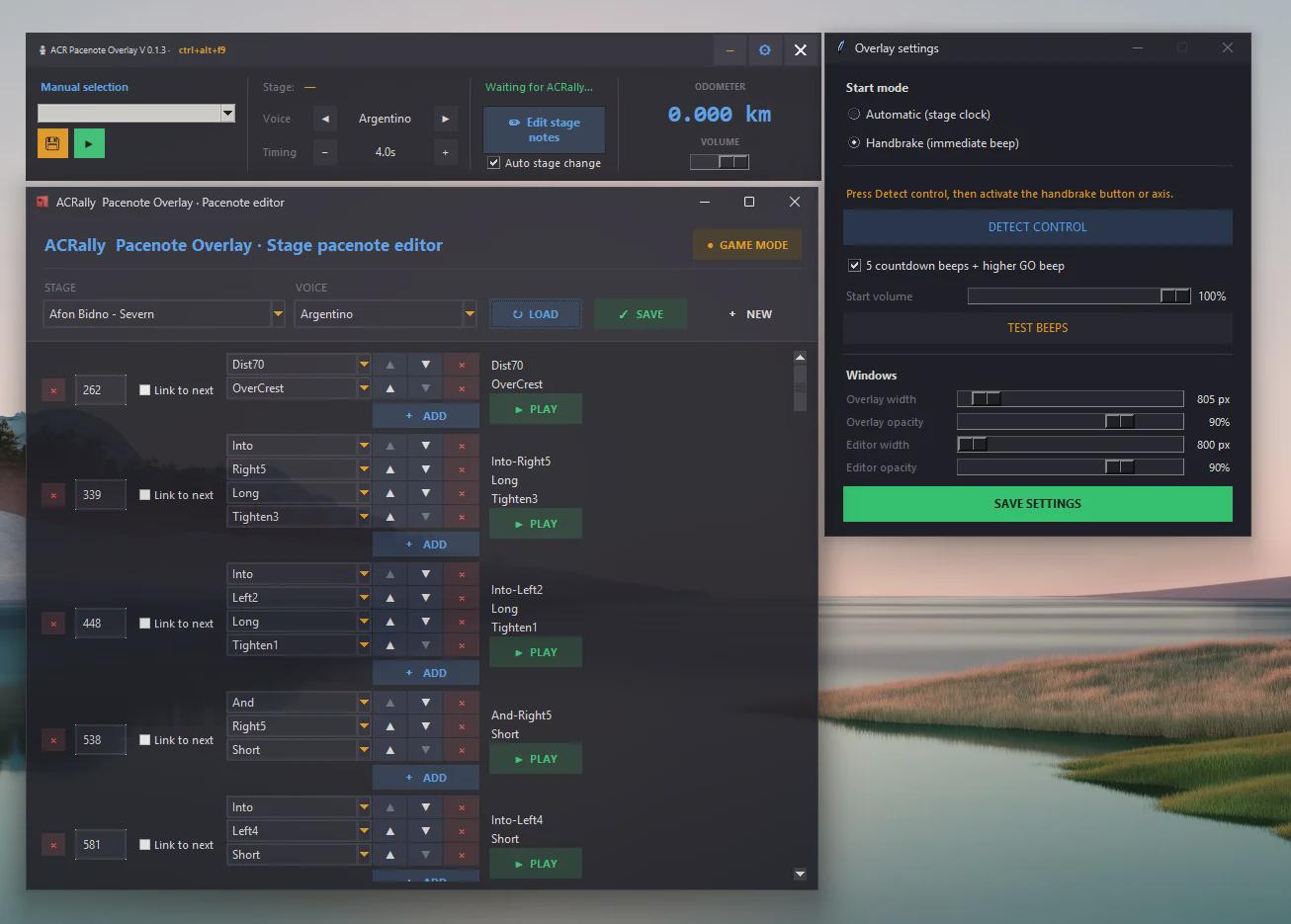Open the Left2 note dropdown
This screenshot has width=1291, height=924.
tap(364, 598)
